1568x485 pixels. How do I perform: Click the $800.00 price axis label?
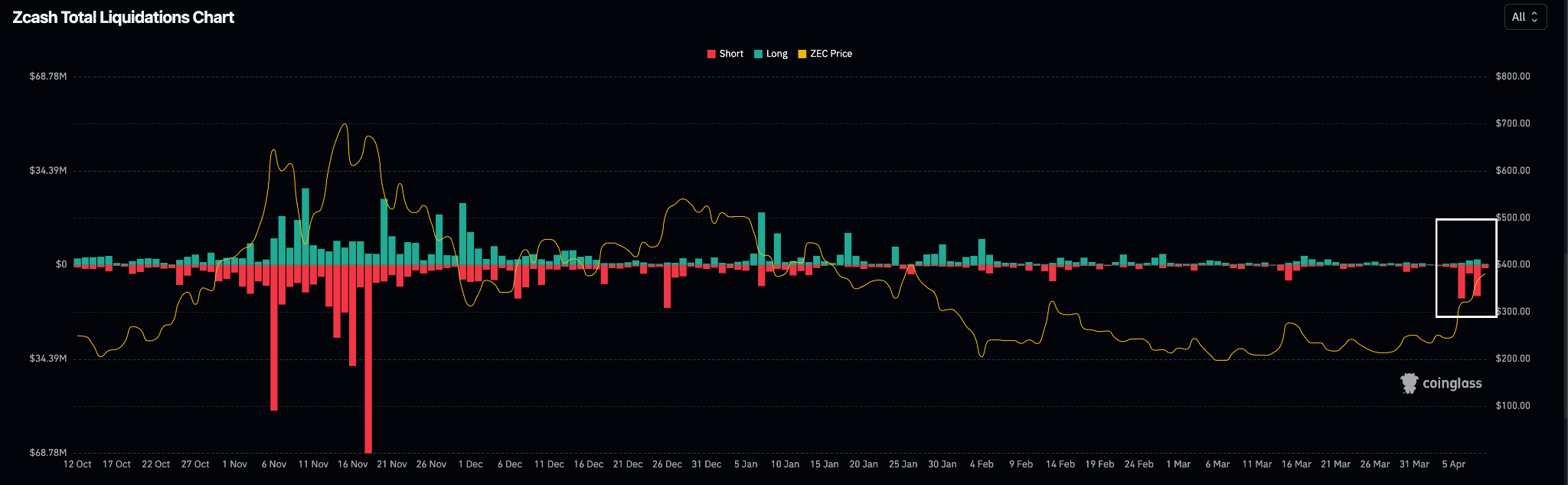click(x=1513, y=77)
